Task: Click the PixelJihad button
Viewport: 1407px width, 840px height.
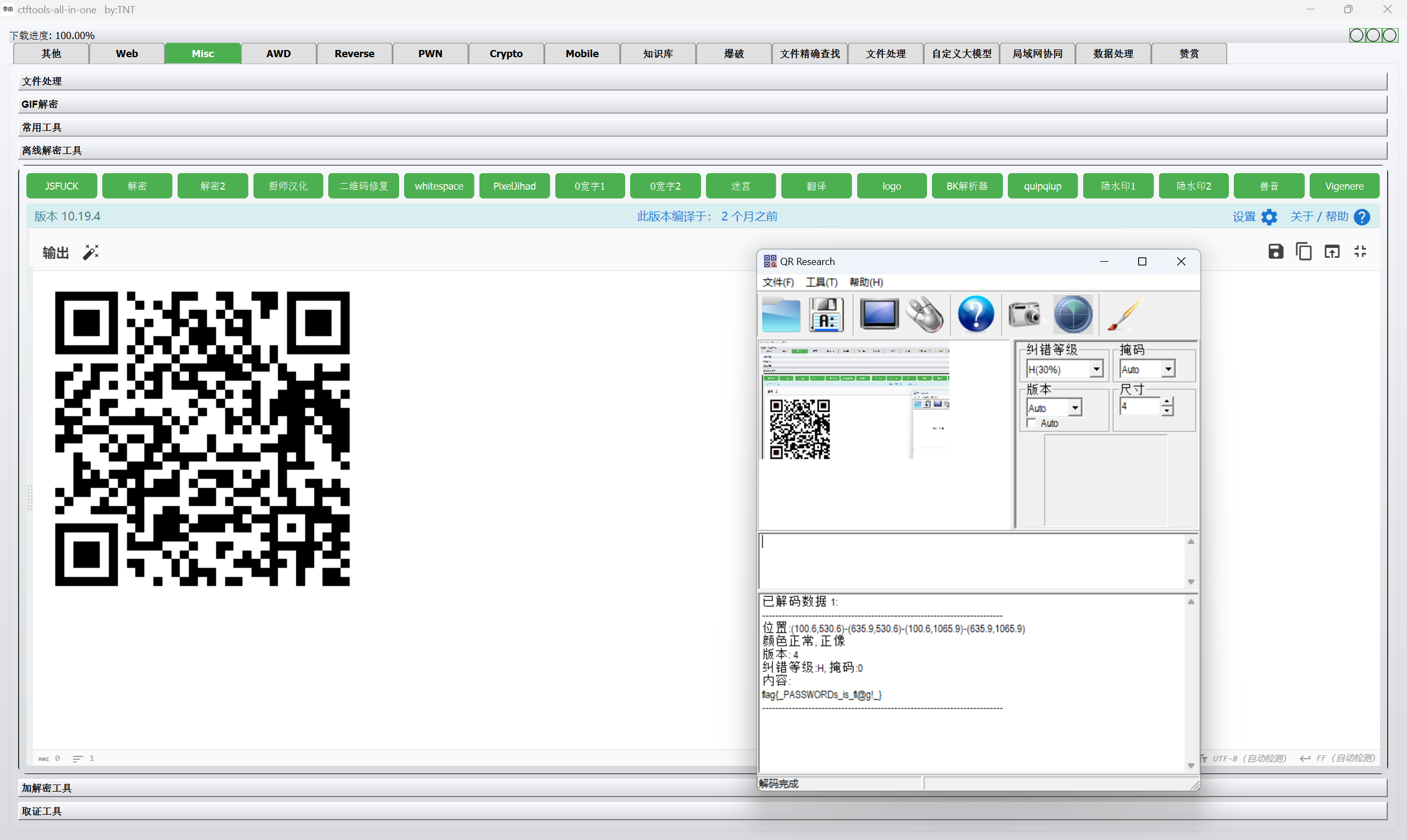Action: pyautogui.click(x=514, y=186)
